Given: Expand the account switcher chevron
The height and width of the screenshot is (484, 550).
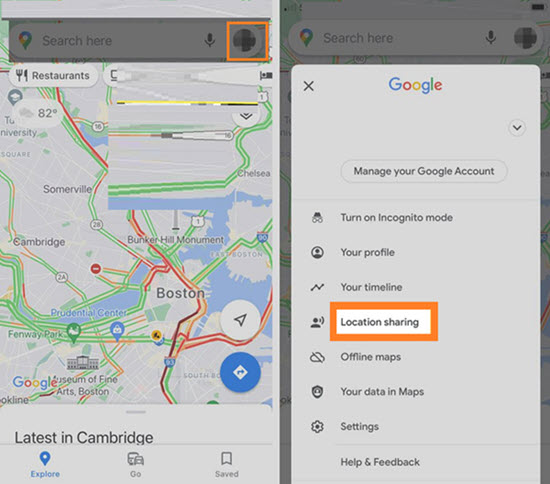Looking at the screenshot, I should coord(517,128).
